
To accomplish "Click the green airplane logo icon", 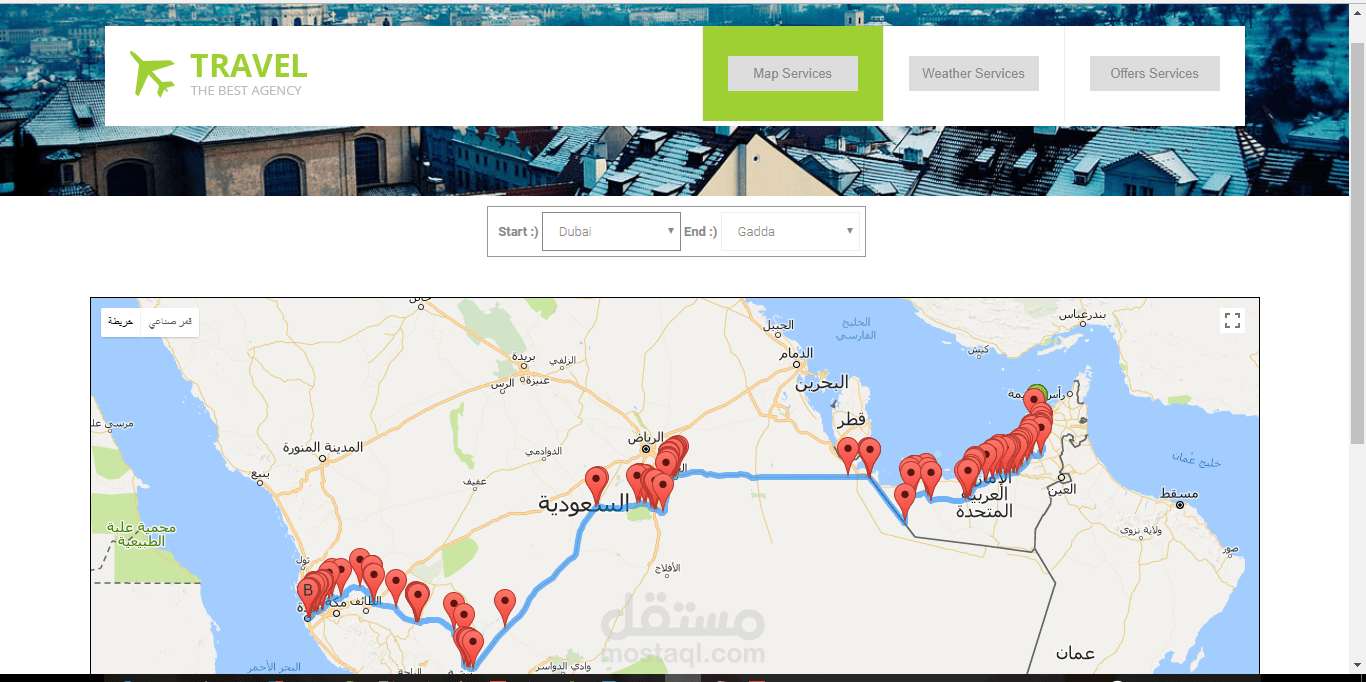I will (152, 74).
